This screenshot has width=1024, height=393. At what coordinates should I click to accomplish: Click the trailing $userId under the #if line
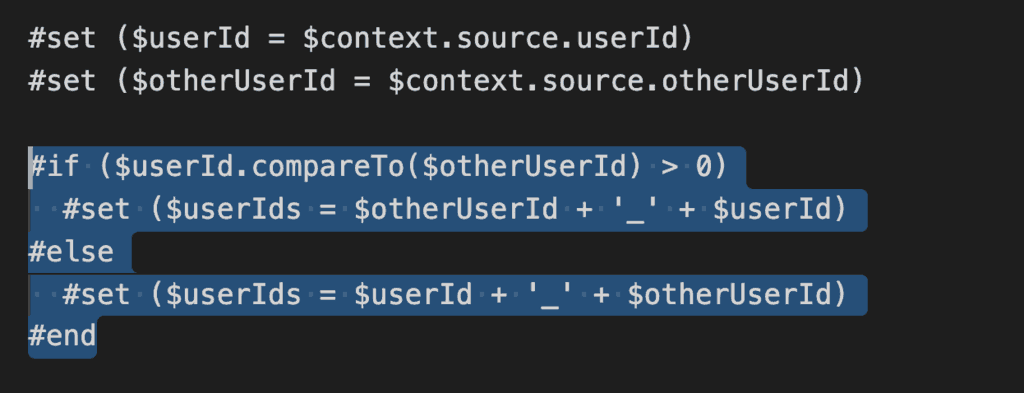click(x=771, y=210)
